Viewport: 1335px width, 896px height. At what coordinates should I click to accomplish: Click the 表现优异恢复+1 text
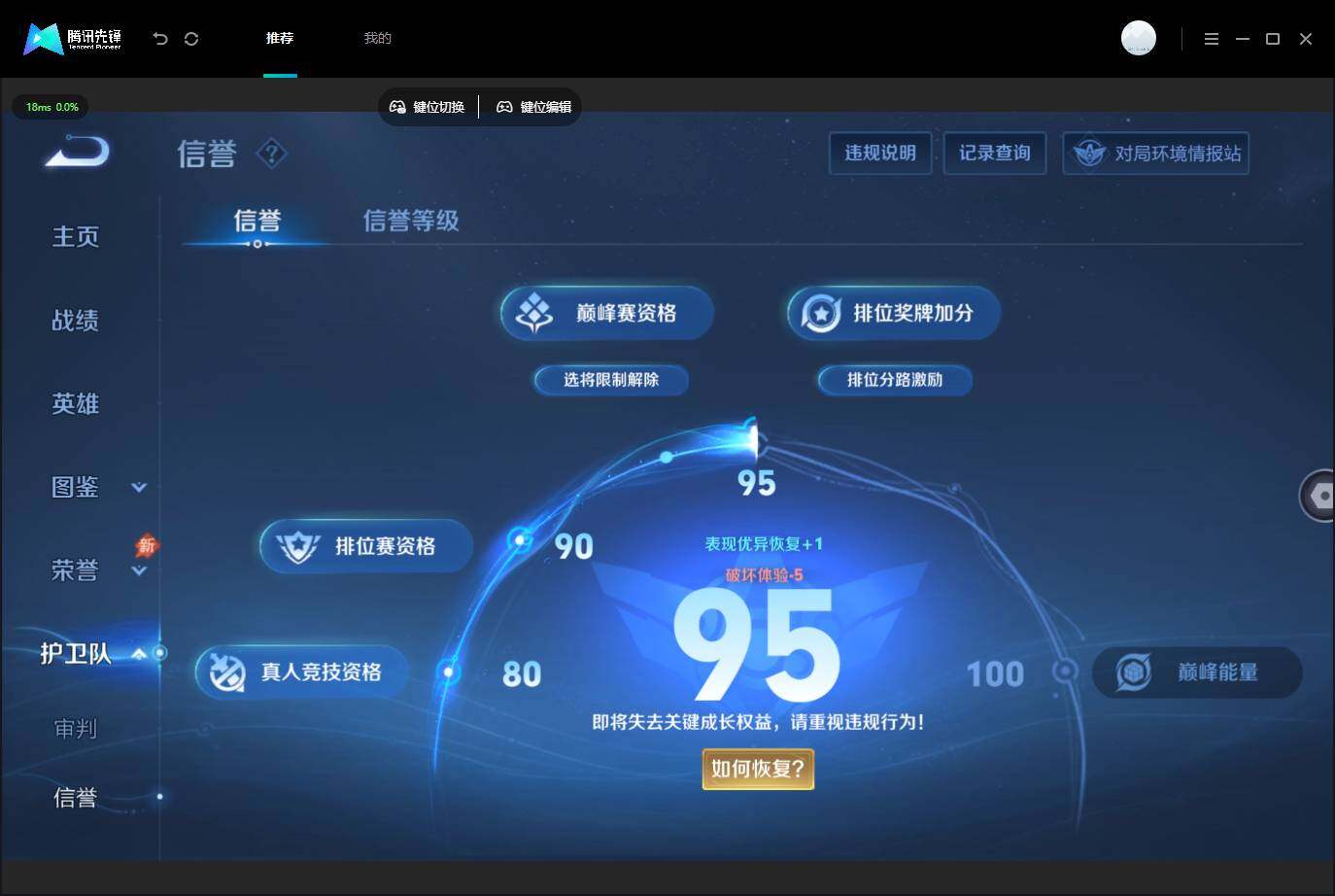click(x=764, y=544)
